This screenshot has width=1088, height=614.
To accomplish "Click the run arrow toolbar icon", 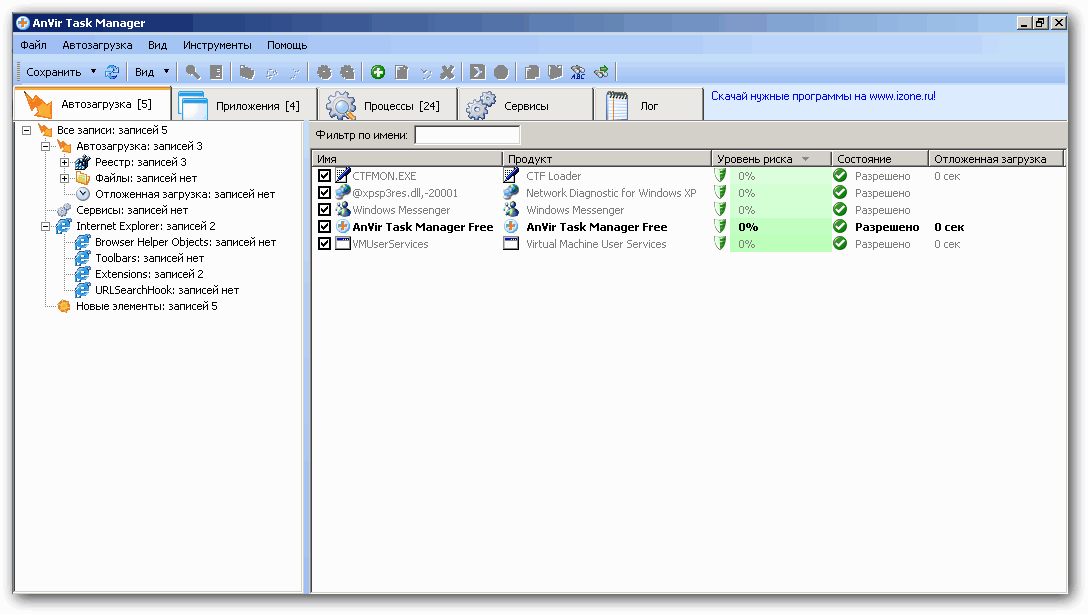I will click(x=477, y=71).
